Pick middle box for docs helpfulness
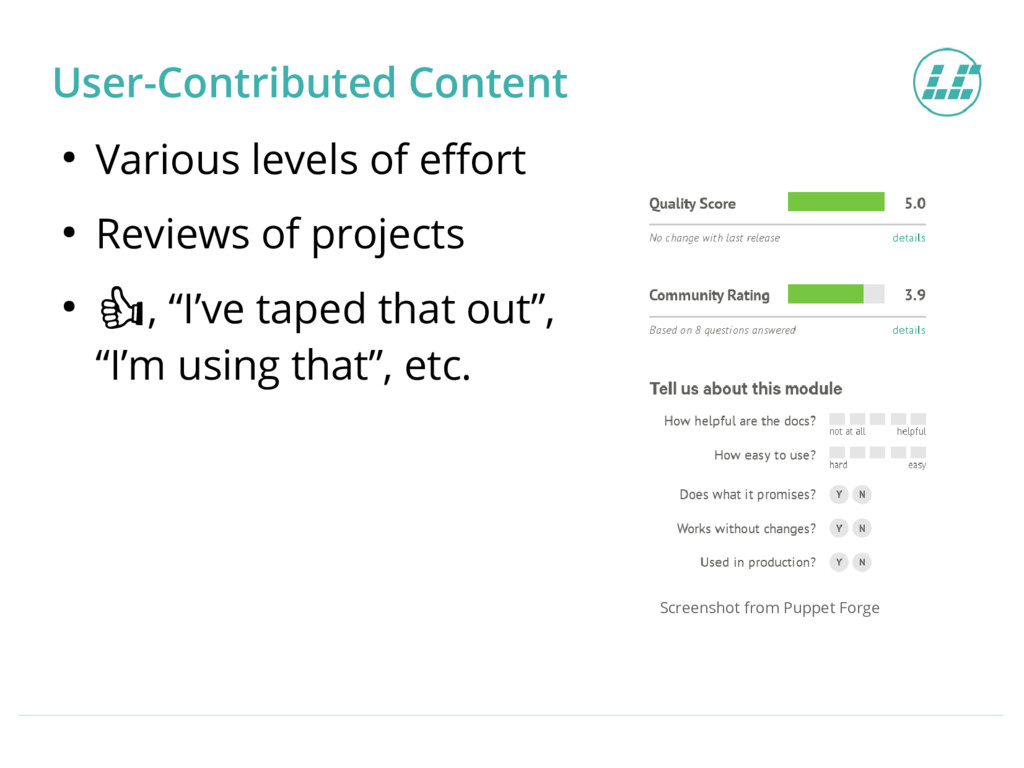 pos(878,419)
